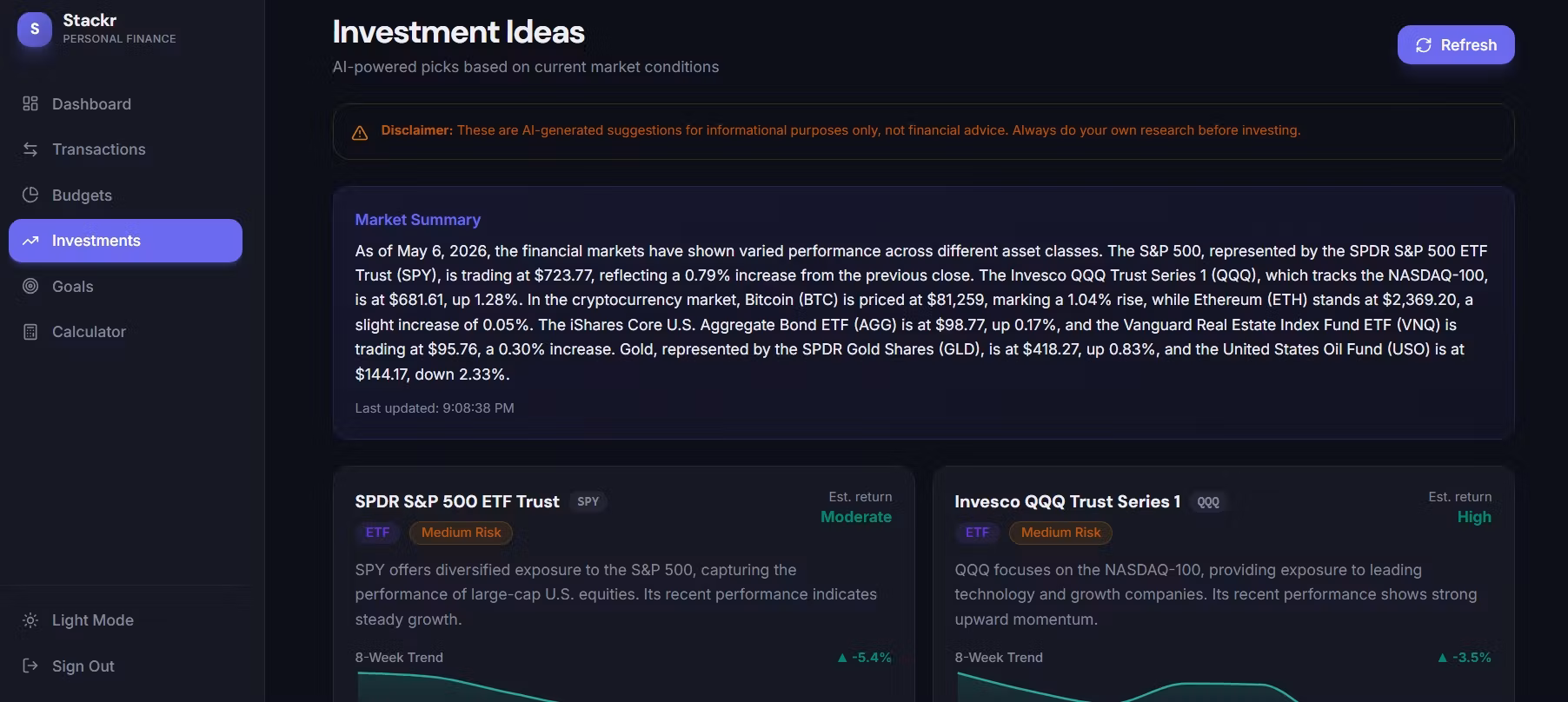Click the Last updated timestamp
1568x702 pixels.
click(435, 408)
